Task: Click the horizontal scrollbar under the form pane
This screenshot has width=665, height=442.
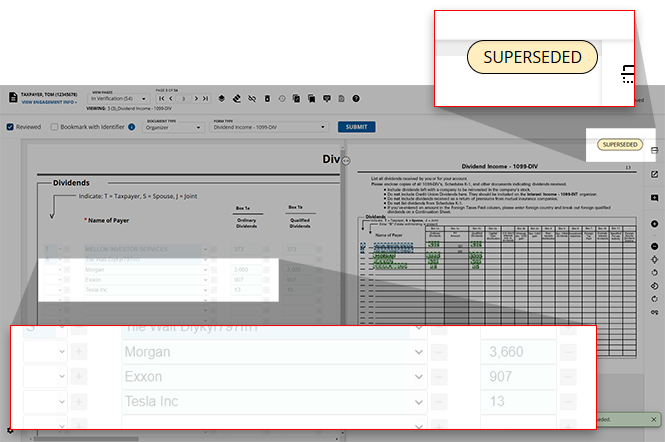Action: [x=86, y=439]
